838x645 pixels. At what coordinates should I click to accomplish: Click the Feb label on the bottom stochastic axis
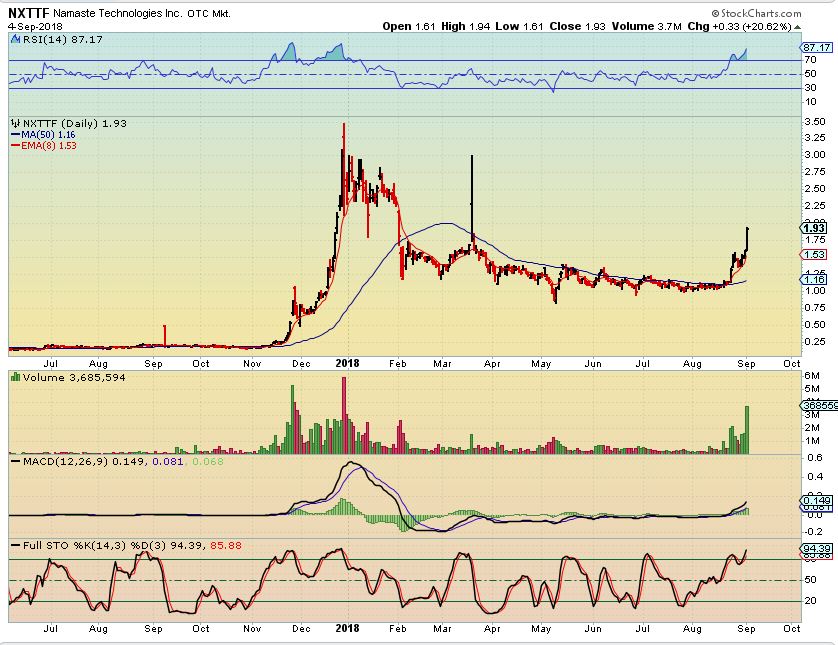[x=397, y=628]
